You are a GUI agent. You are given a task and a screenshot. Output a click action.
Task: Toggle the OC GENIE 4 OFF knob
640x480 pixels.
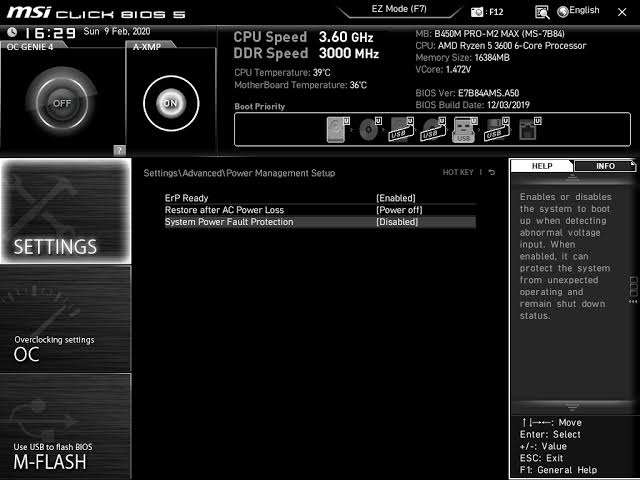(x=62, y=103)
